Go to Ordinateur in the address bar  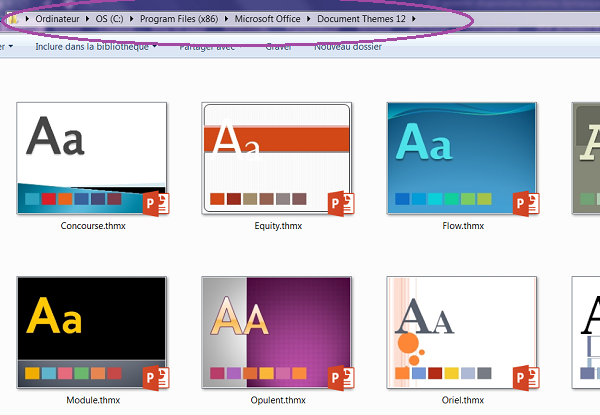click(57, 19)
